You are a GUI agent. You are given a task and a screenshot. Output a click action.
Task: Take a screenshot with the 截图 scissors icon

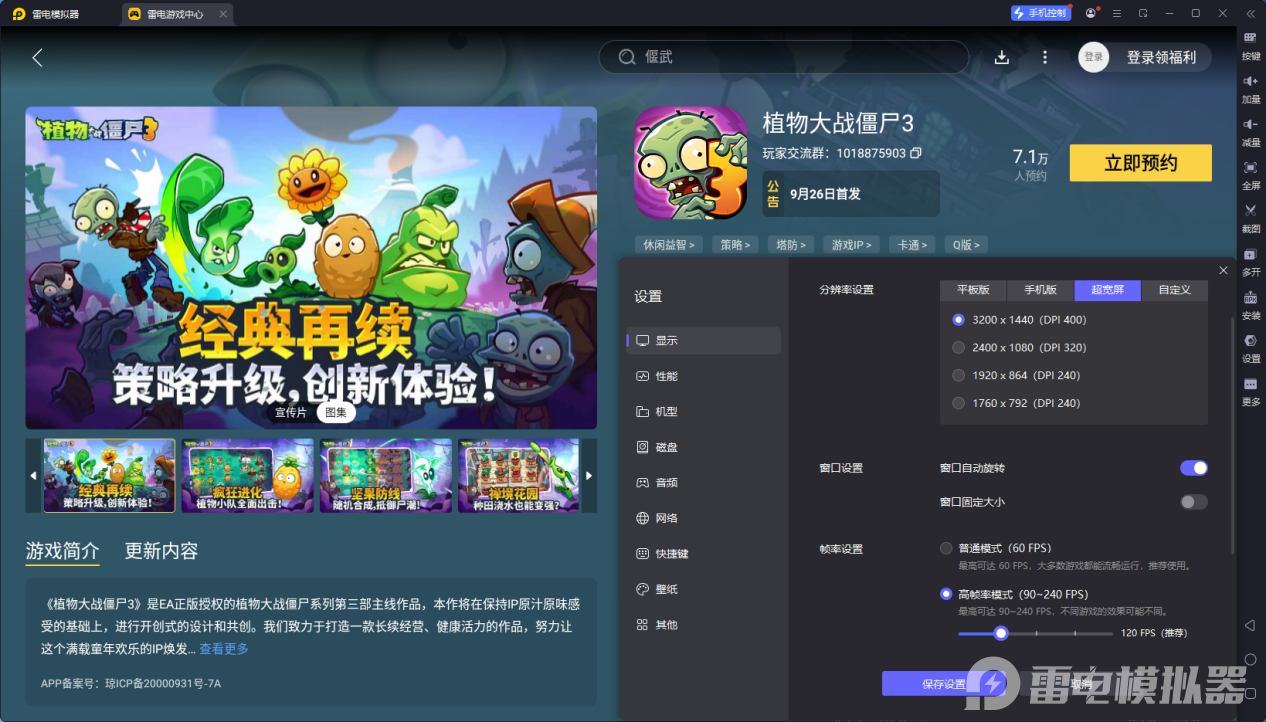coord(1250,210)
